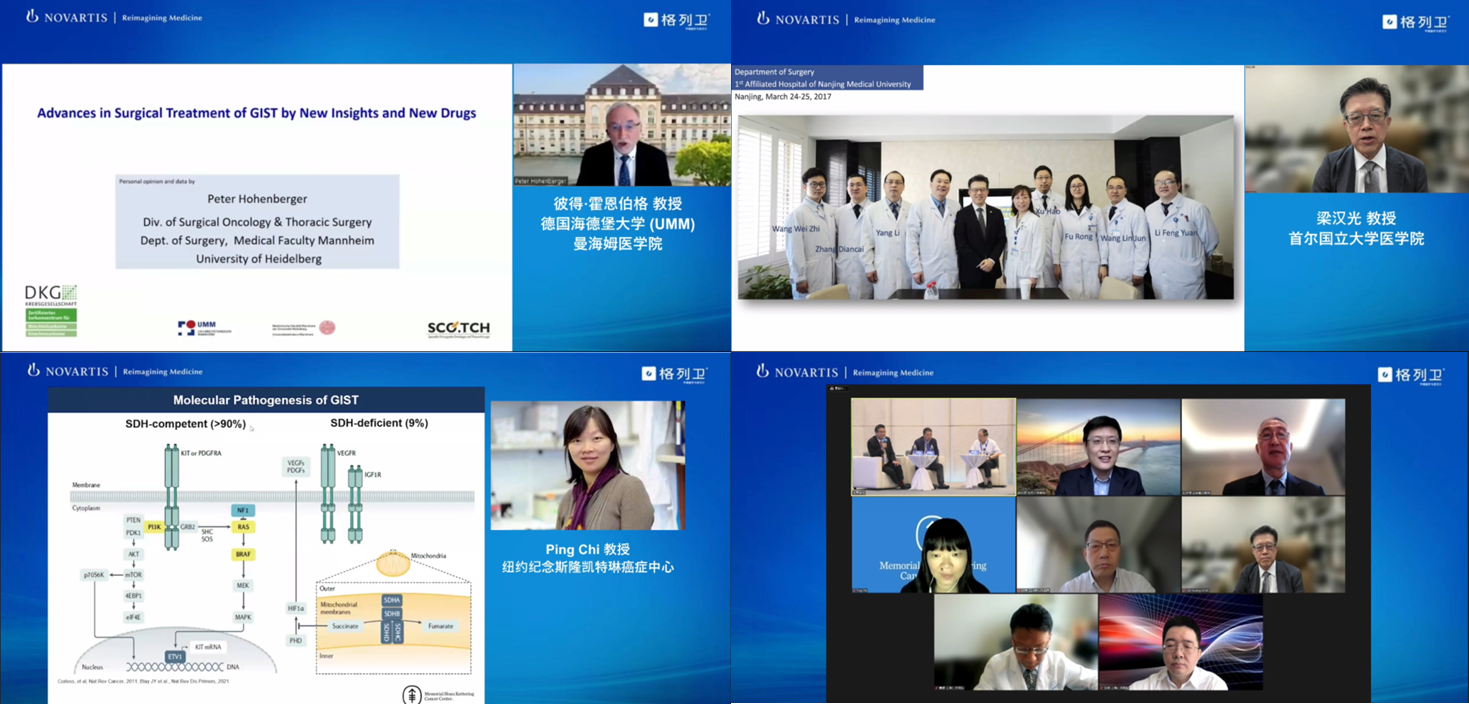Viewport: 1469px width, 704px height.
Task: Click the 'Fumarate' label in the mitochondria inset
Action: [440, 626]
